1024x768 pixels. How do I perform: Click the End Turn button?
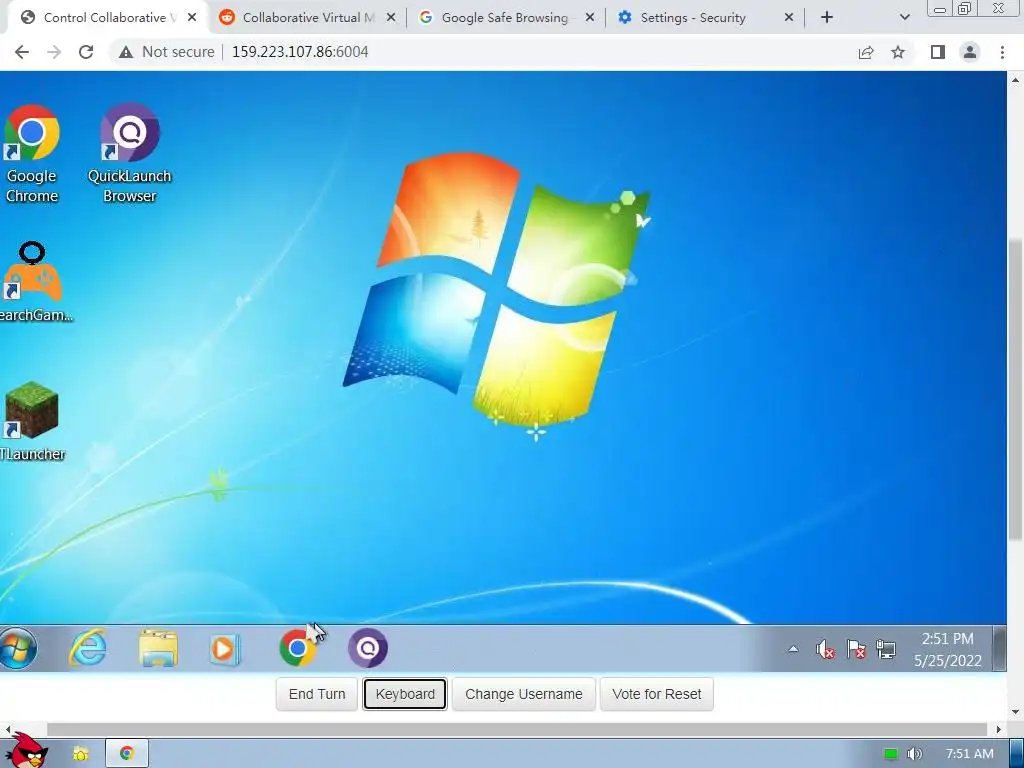[x=317, y=694]
